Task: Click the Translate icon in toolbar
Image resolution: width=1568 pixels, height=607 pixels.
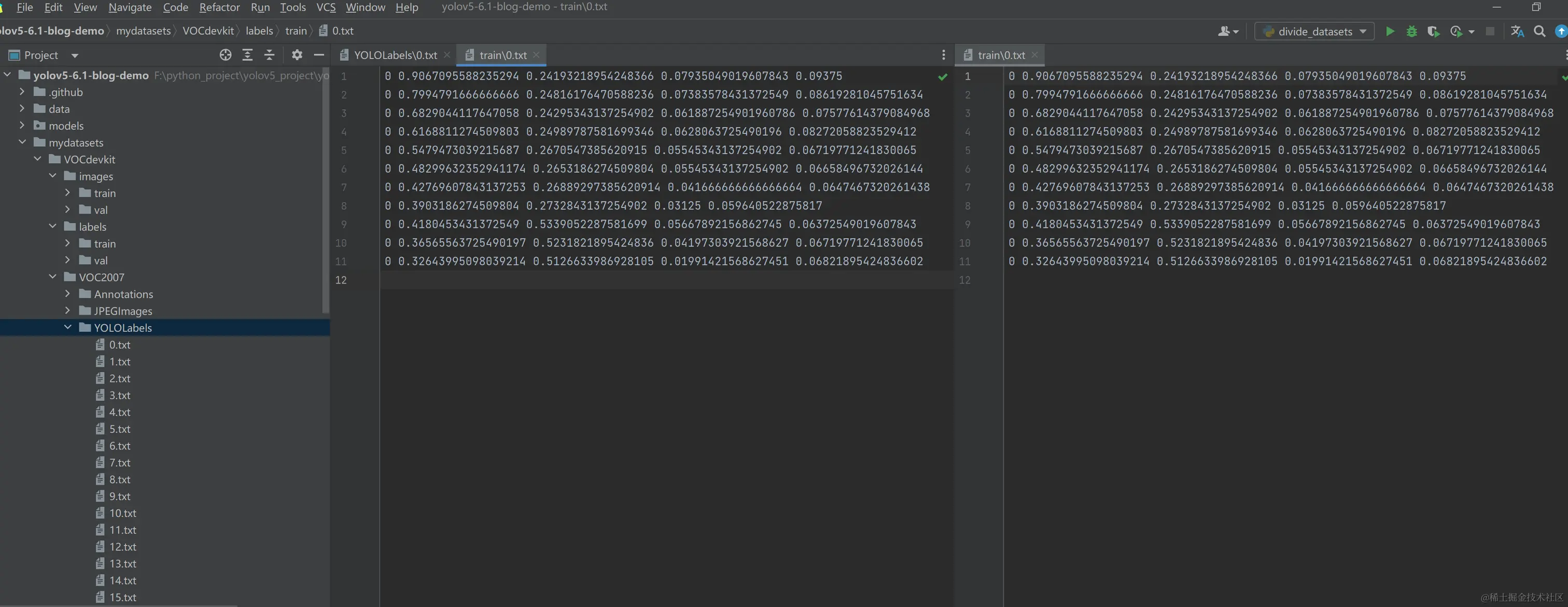Action: coord(1518,32)
